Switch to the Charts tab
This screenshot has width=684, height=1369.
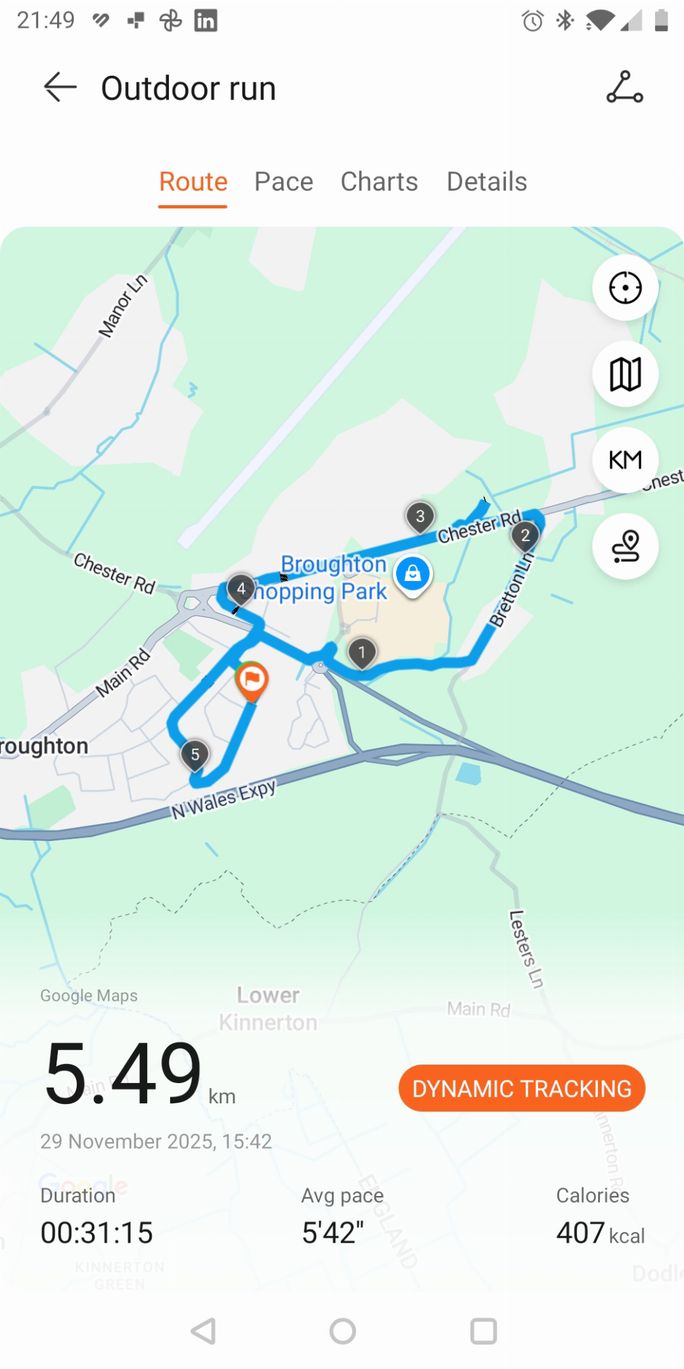tap(379, 181)
